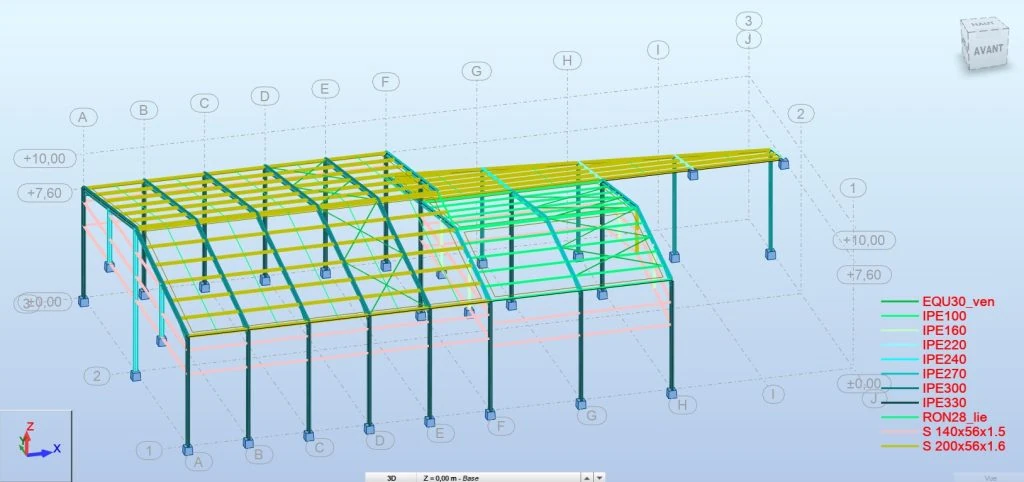This screenshot has height=482, width=1024.
Task: Click bottom-row grid bubble I
Action: click(773, 394)
